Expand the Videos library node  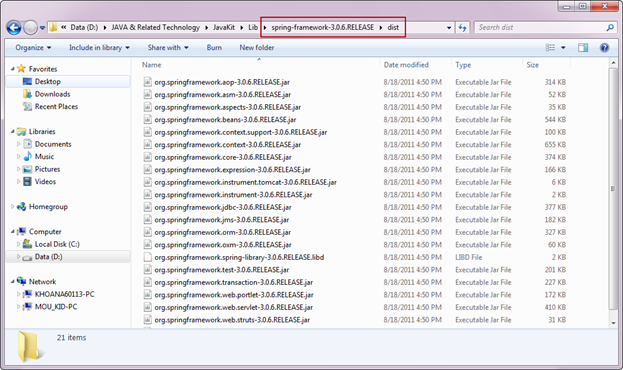[x=18, y=182]
